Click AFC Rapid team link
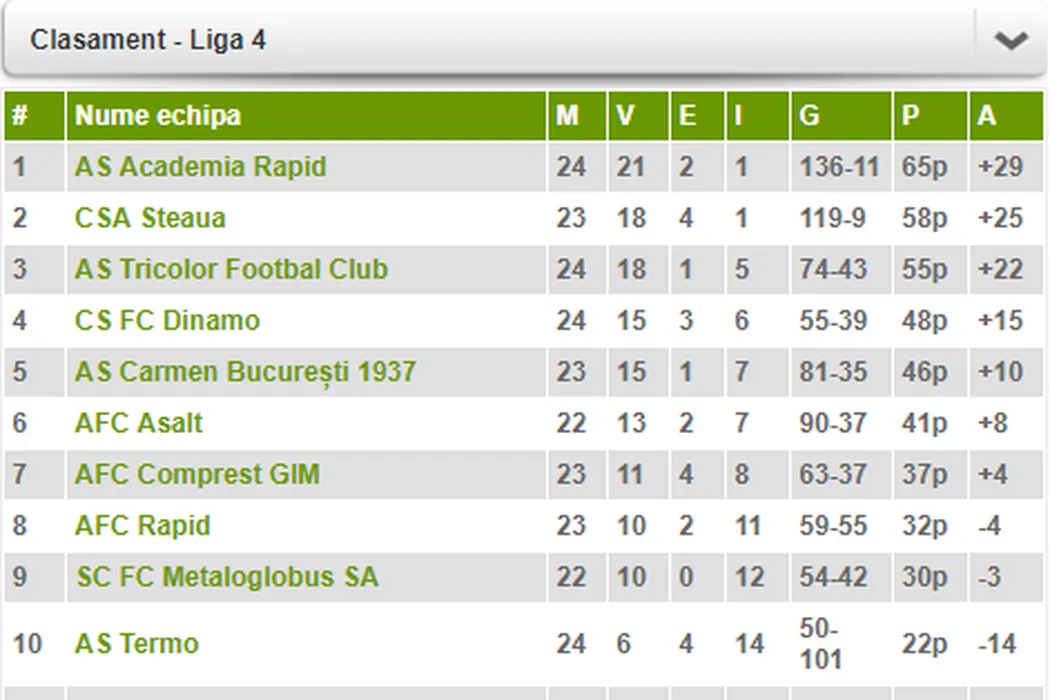Viewport: 1050px width, 700px height. point(142,526)
